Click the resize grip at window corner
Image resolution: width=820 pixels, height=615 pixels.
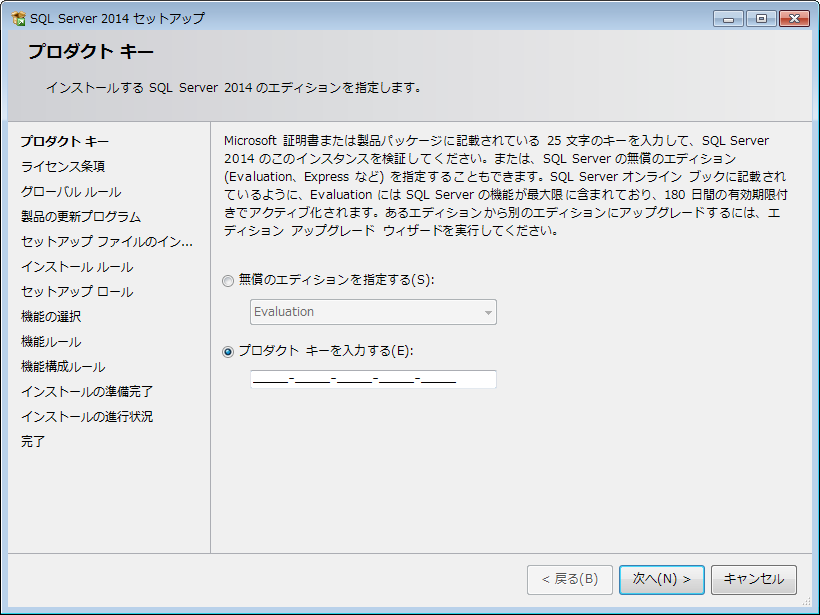[x=807, y=602]
